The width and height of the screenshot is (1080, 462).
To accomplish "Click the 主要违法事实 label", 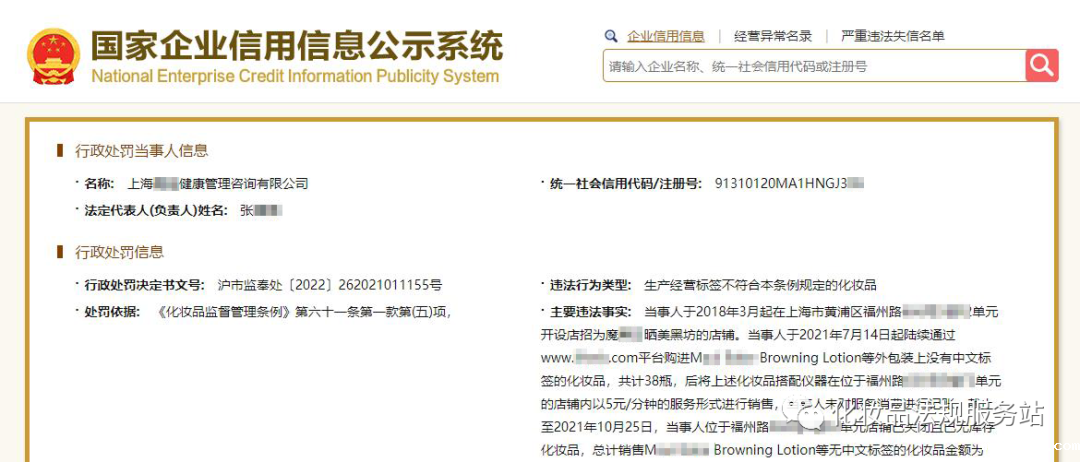I will [x=590, y=313].
